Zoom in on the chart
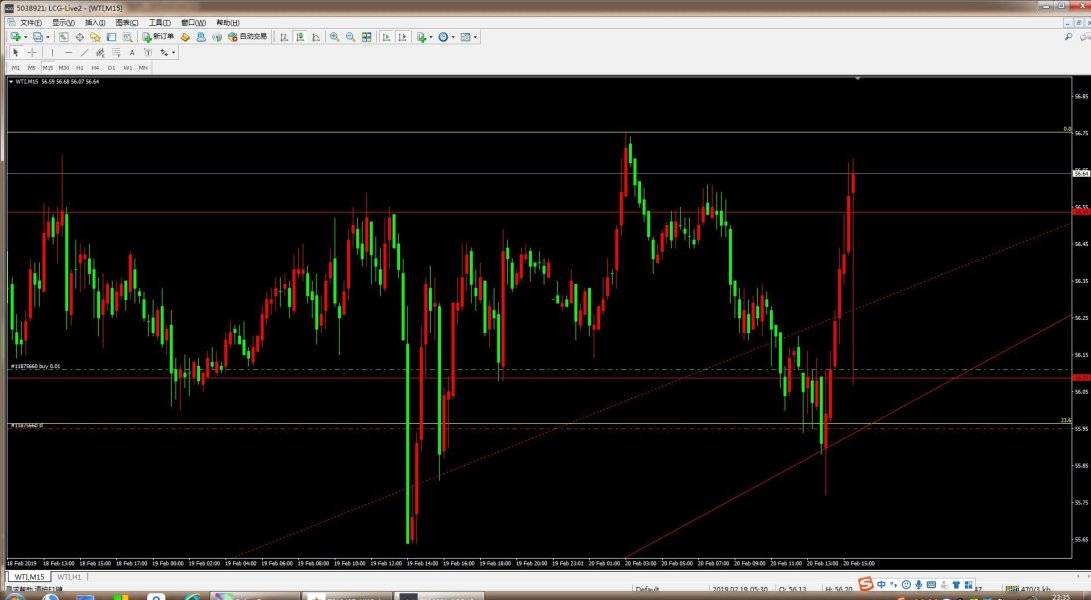1091x600 pixels. point(334,37)
